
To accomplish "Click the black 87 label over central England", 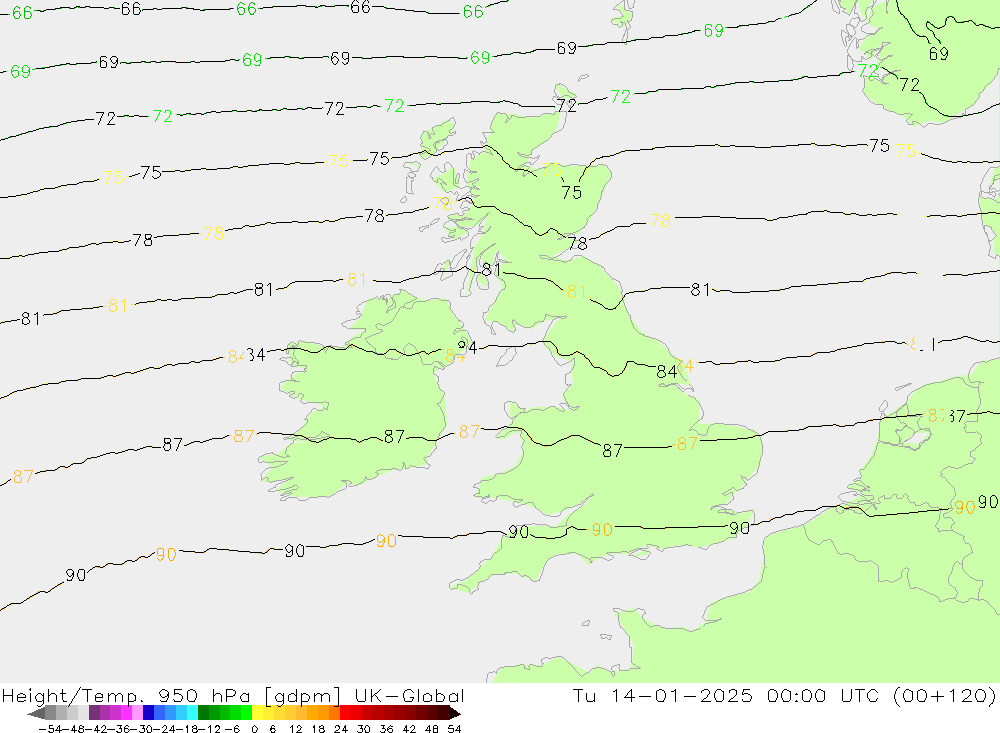I will pyautogui.click(x=612, y=451).
